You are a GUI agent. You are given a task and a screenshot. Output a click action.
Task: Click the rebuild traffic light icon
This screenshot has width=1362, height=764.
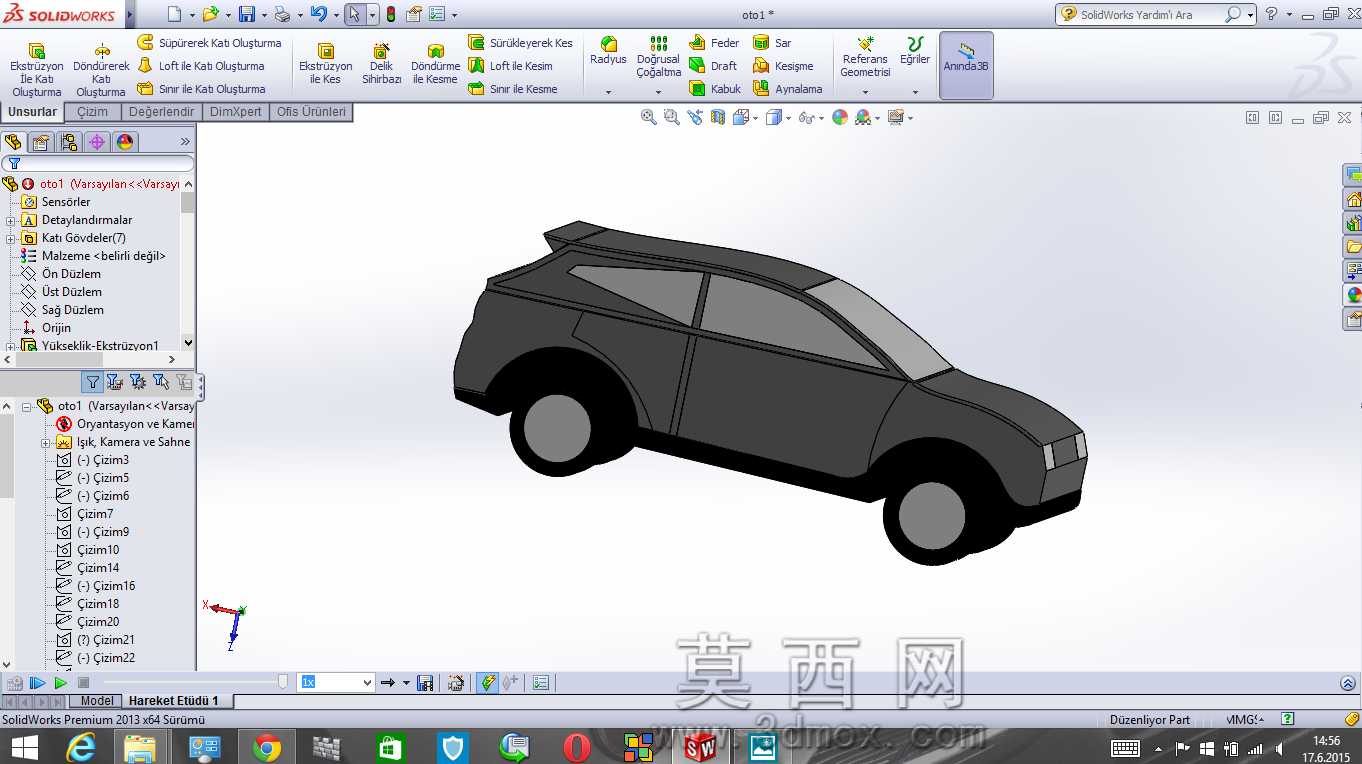tap(390, 14)
